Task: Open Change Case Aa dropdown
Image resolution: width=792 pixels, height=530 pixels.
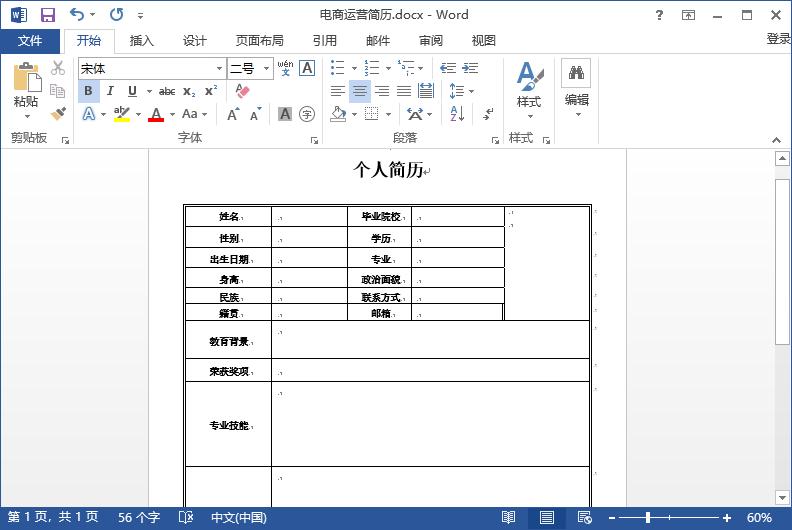Action: tap(194, 114)
